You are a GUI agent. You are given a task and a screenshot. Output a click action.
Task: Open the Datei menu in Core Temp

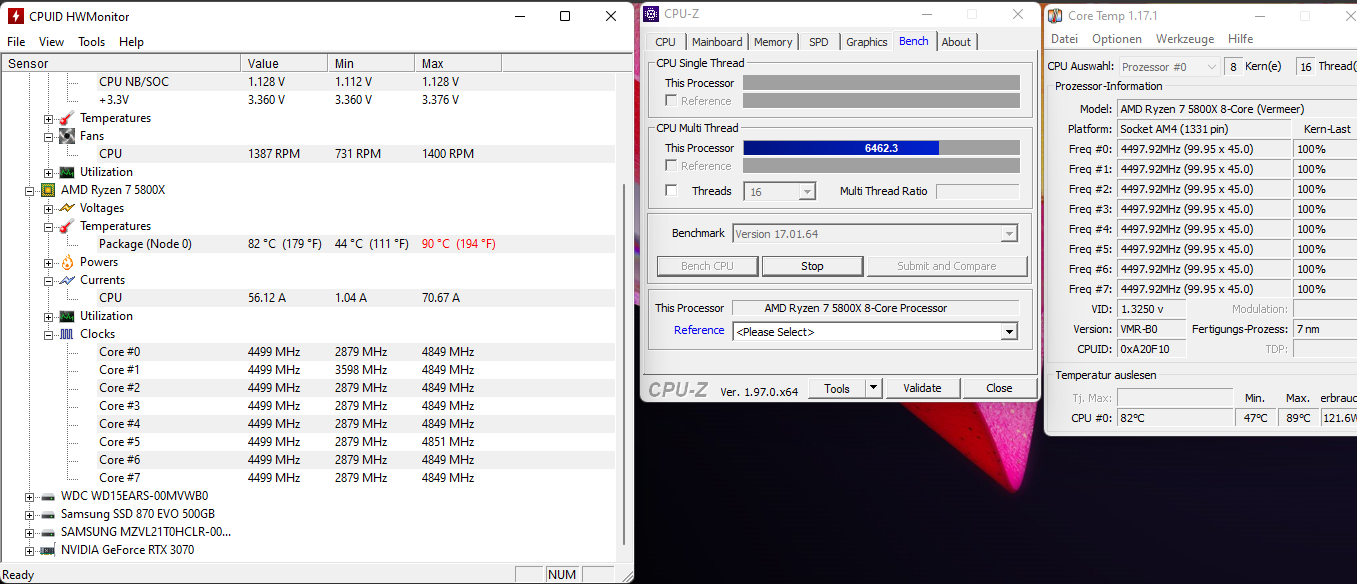pyautogui.click(x=1064, y=39)
